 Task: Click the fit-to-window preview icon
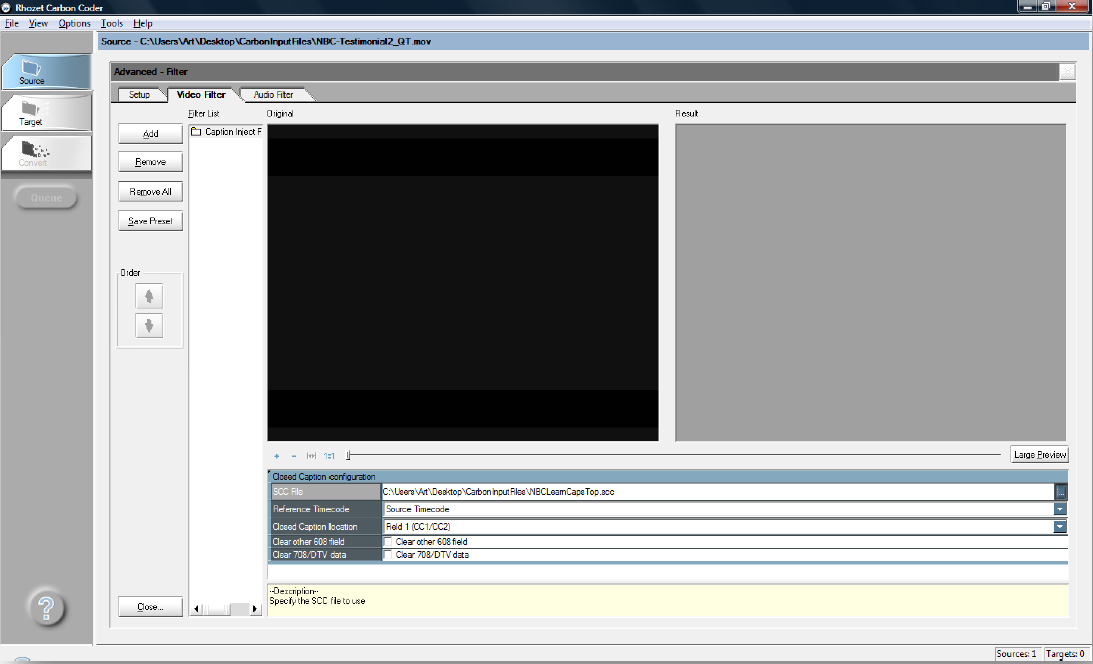point(311,456)
